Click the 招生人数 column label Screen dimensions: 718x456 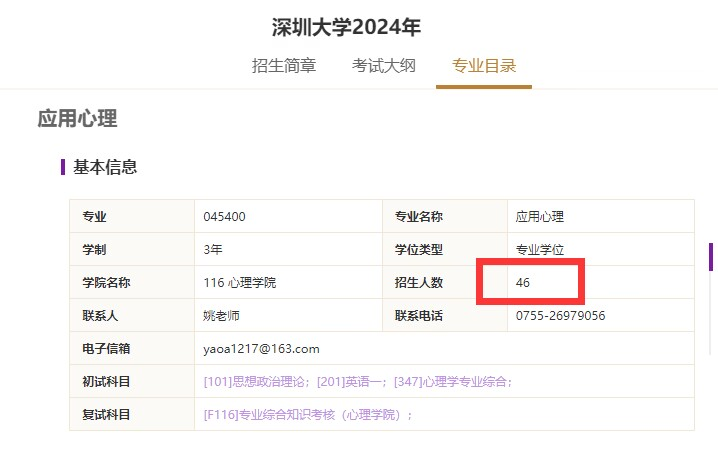419,282
